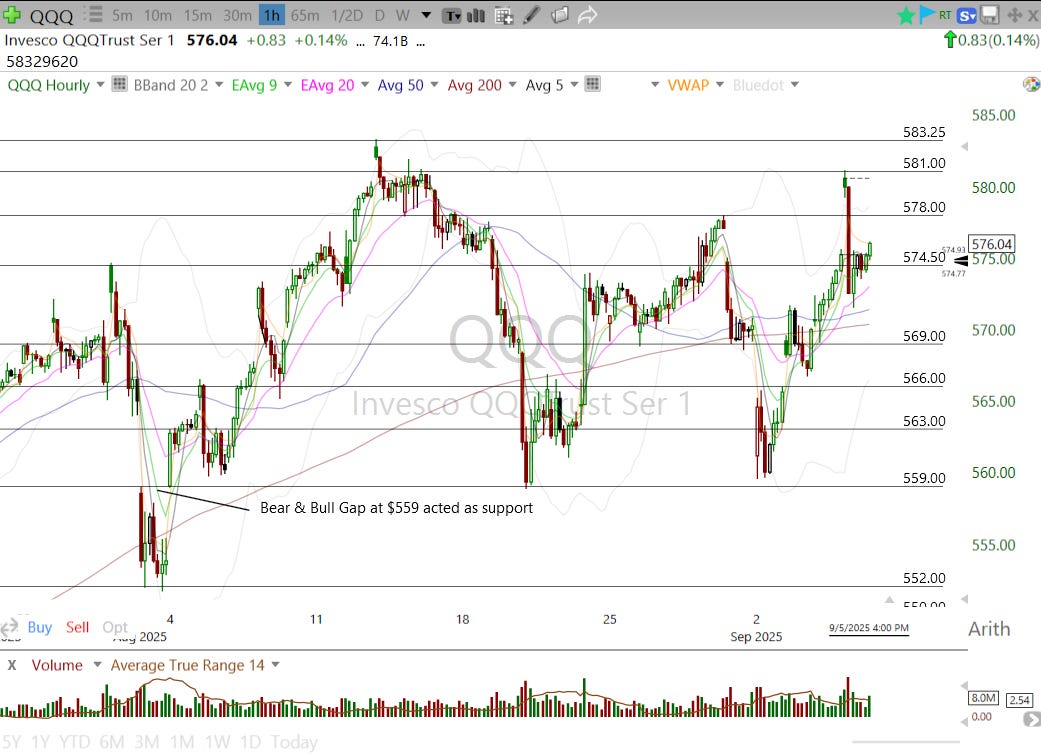Open the Volume indicator dropdown
This screenshot has width=1041, height=754.
coord(97,664)
